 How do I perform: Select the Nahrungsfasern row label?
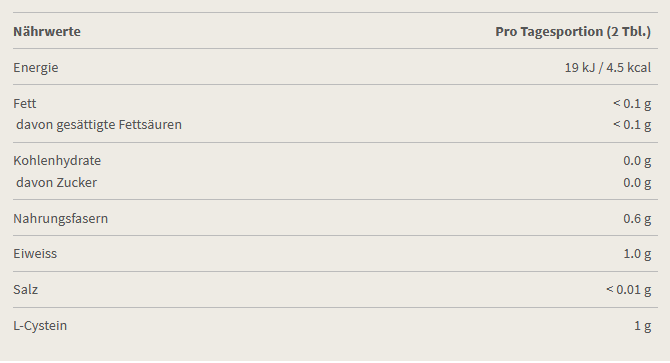tap(61, 219)
